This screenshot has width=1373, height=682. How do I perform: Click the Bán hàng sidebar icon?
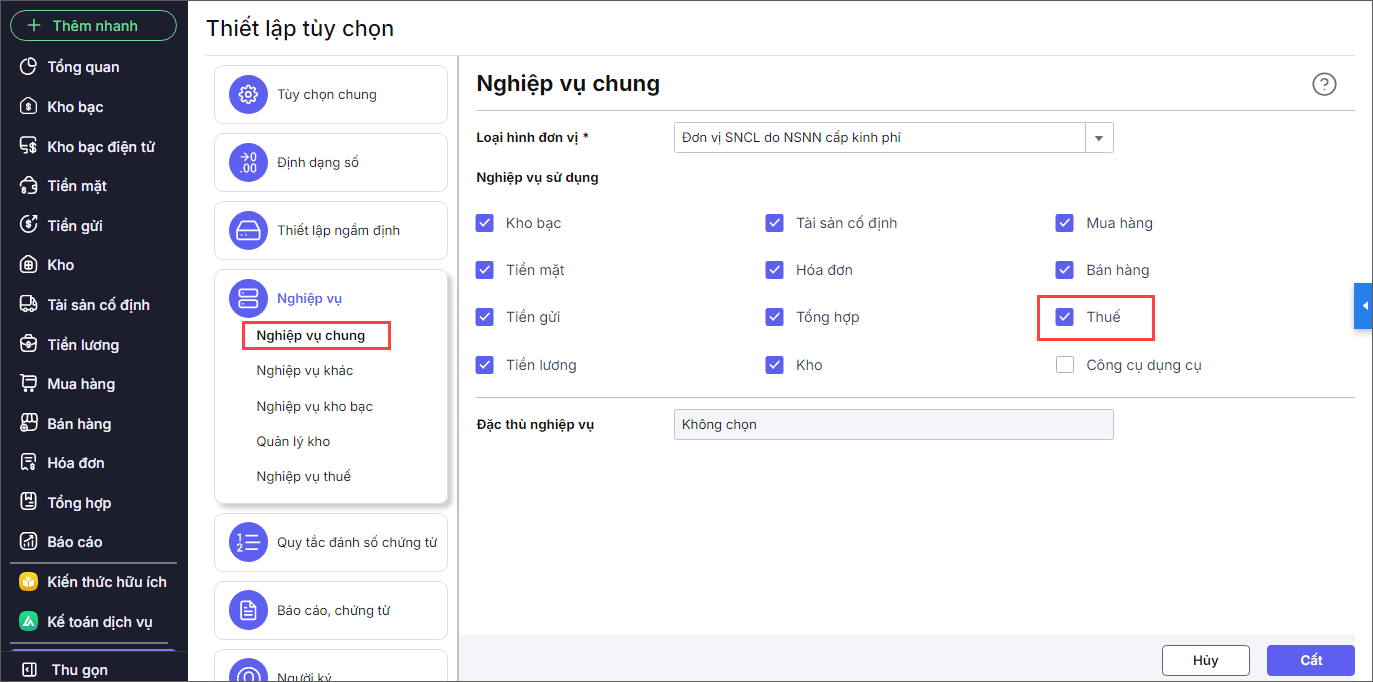coord(29,424)
